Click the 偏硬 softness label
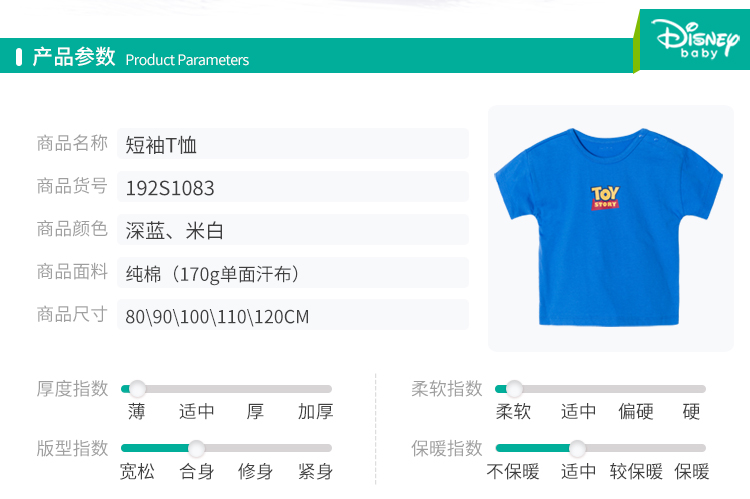 [636, 411]
